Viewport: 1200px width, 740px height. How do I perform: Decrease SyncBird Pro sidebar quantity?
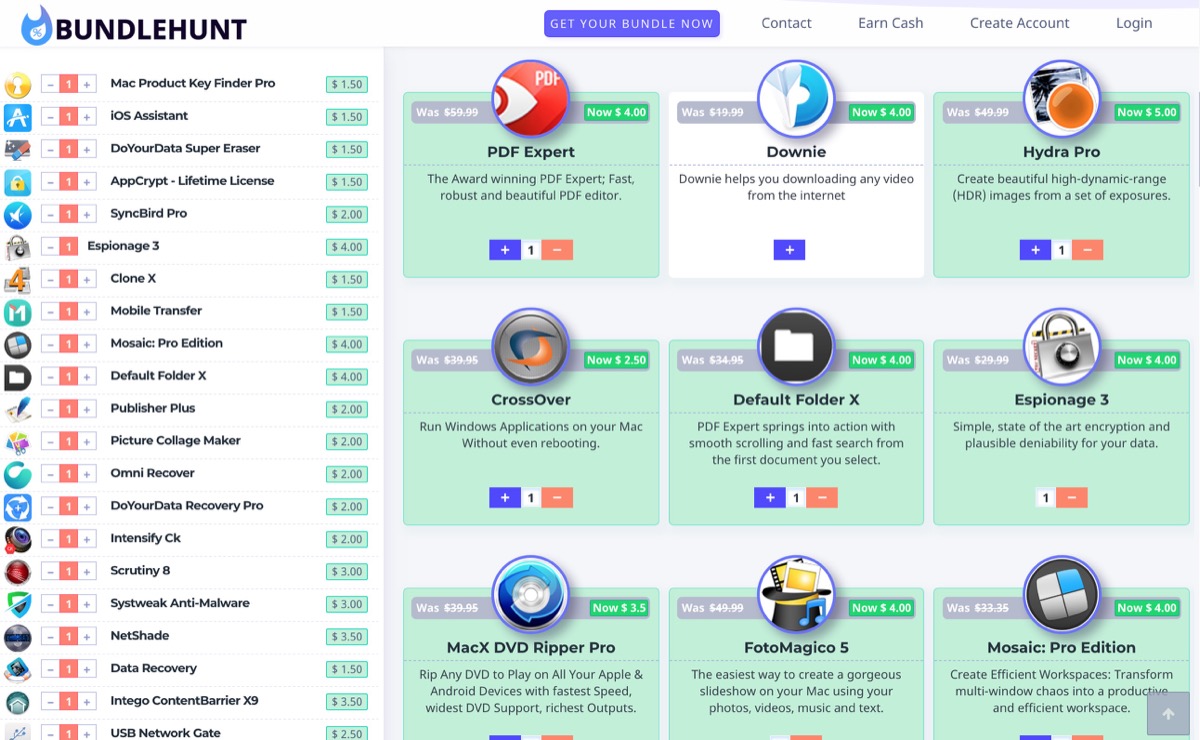point(50,215)
